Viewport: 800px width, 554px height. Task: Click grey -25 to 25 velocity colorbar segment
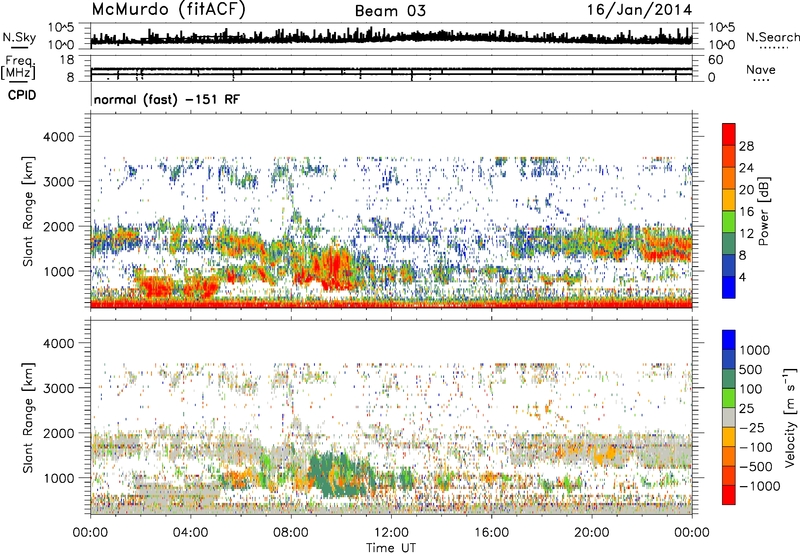coord(729,417)
